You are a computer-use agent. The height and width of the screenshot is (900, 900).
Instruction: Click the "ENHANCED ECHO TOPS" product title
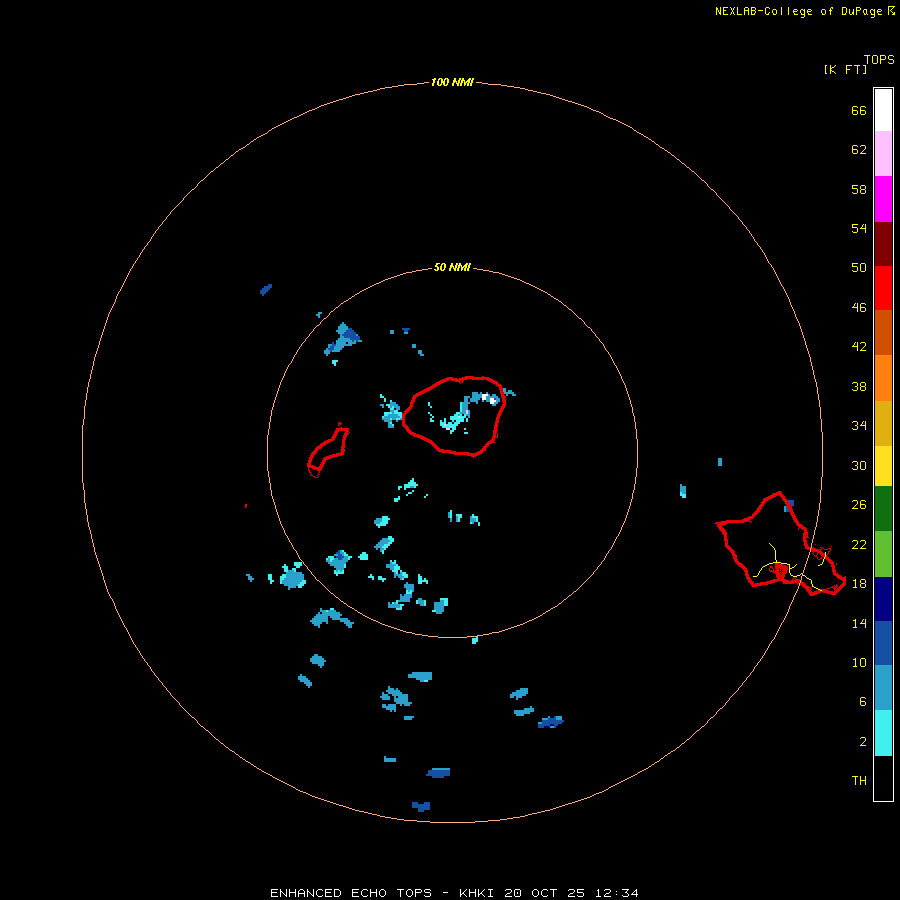point(351,893)
